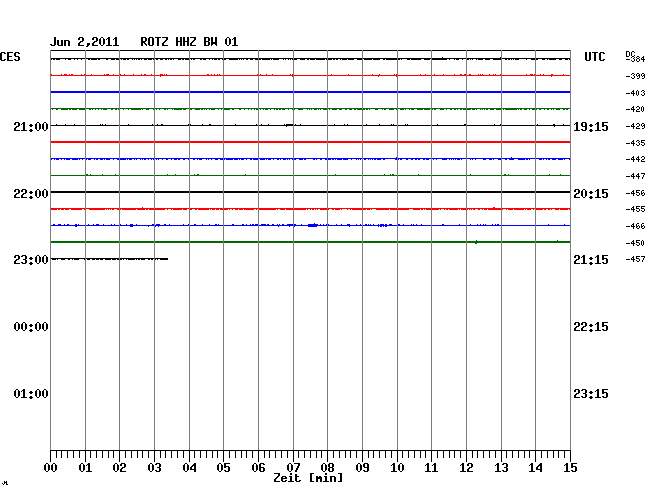Click DC offset value -457

click(635, 259)
